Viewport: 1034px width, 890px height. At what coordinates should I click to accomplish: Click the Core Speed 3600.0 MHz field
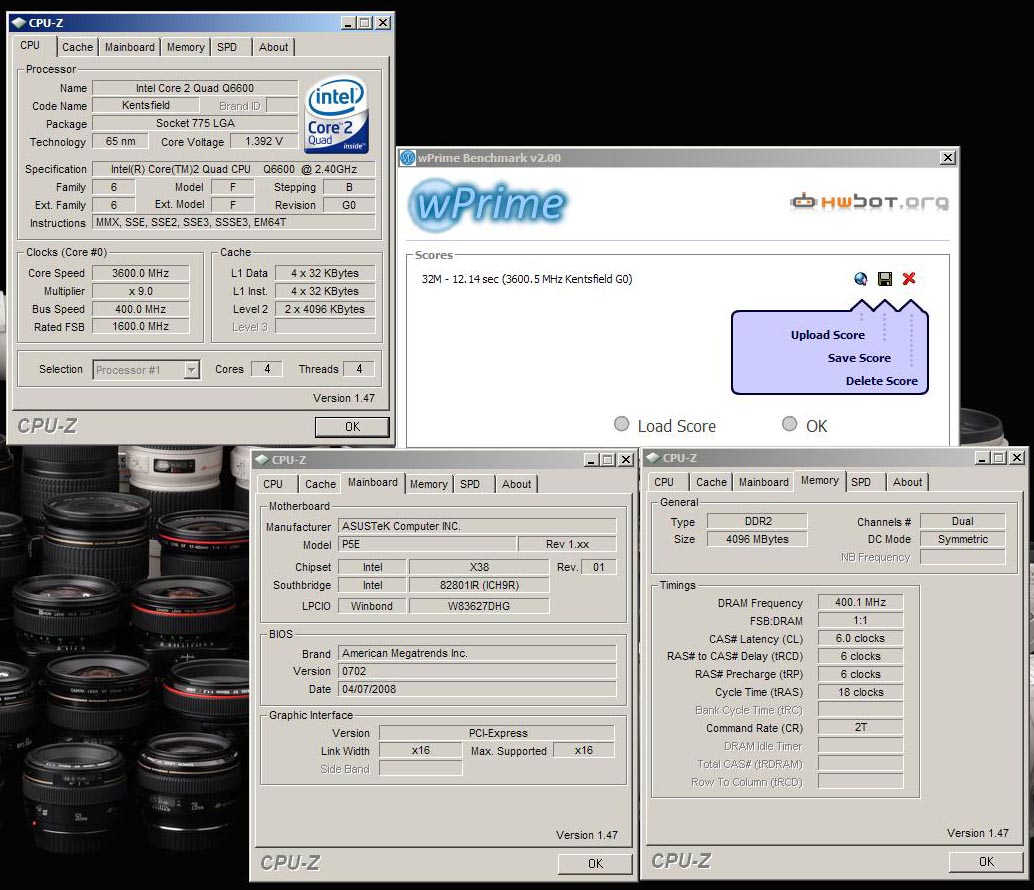(x=140, y=273)
